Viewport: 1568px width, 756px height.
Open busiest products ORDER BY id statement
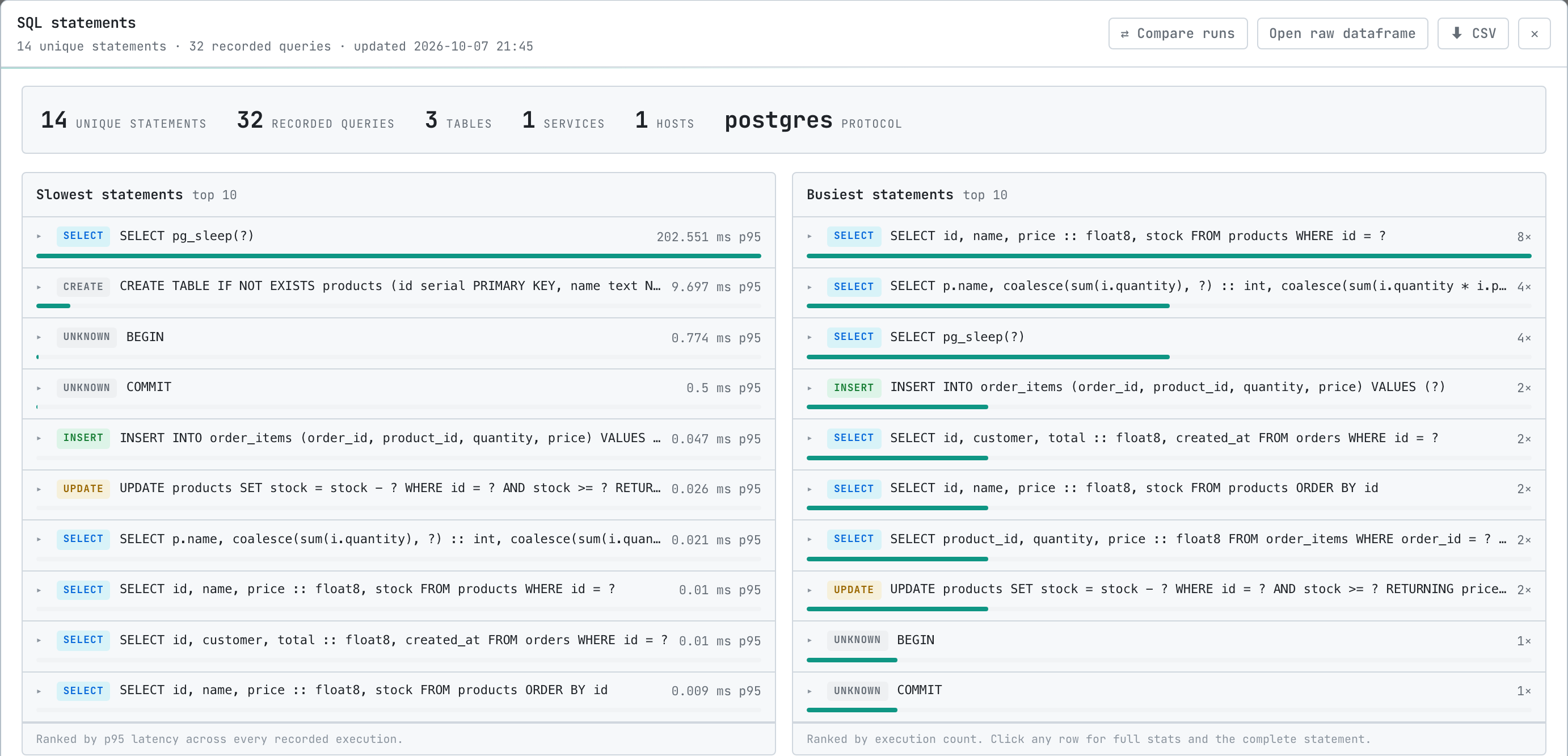[1169, 495]
